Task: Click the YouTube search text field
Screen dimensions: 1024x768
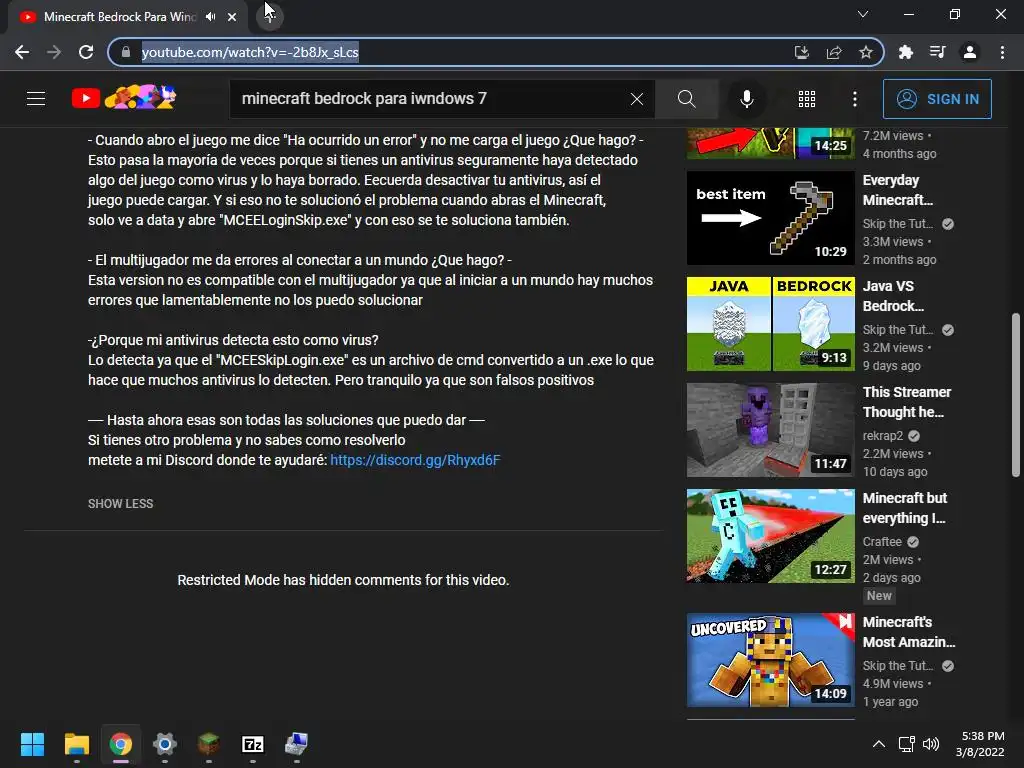Action: [431, 99]
